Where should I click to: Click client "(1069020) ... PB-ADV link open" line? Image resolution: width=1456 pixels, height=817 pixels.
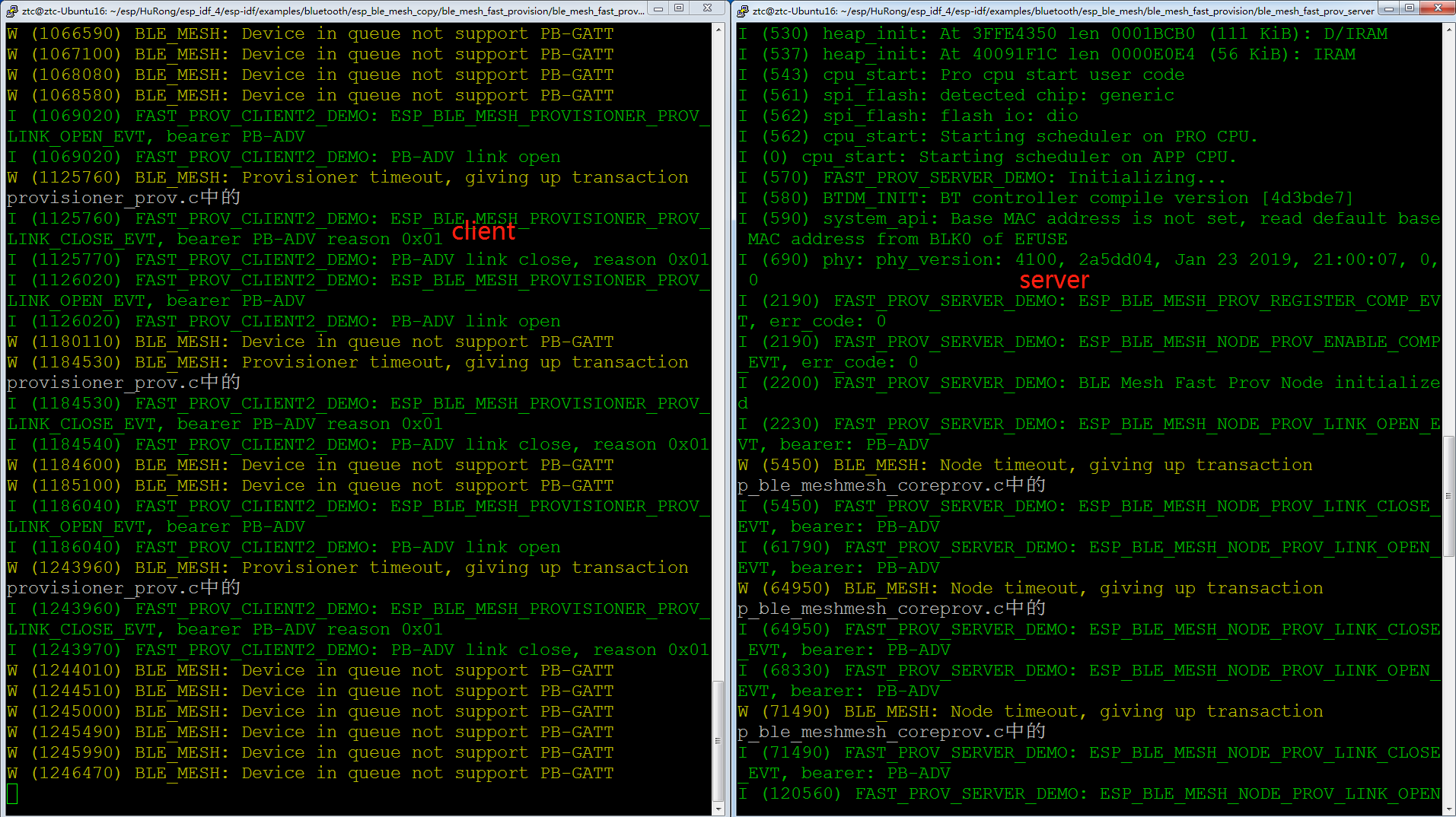284,157
